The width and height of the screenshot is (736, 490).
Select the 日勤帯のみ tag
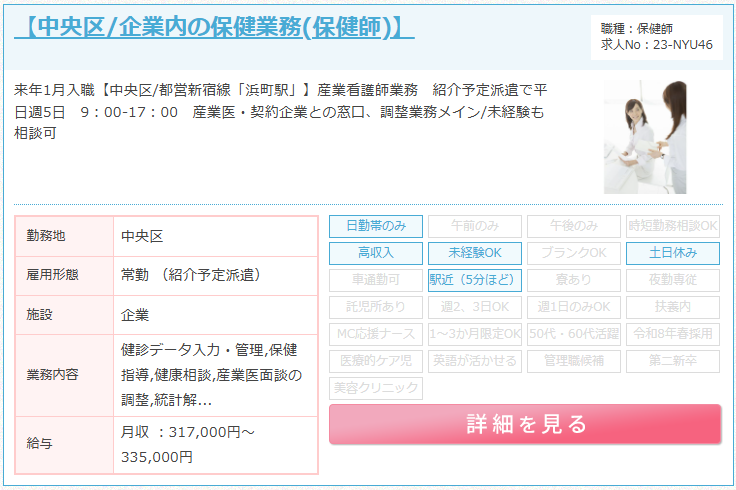coord(376,226)
